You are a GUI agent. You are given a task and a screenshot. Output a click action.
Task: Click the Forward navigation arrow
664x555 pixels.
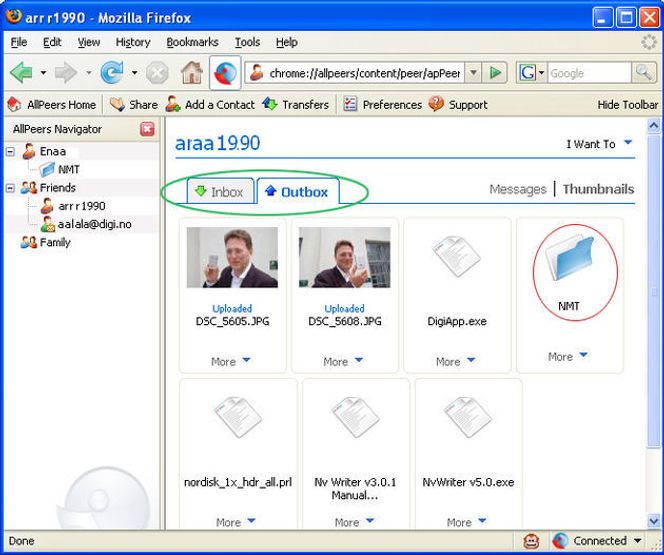click(66, 73)
